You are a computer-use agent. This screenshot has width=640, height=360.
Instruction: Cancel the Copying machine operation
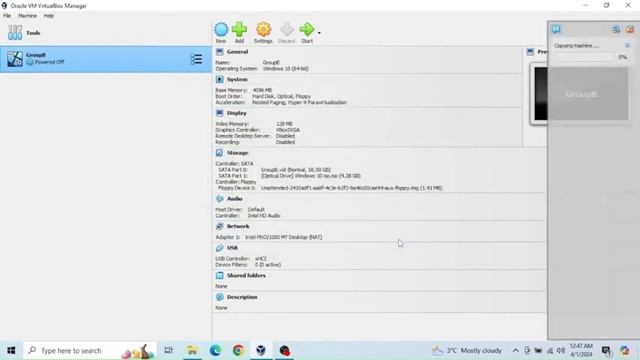(627, 46)
